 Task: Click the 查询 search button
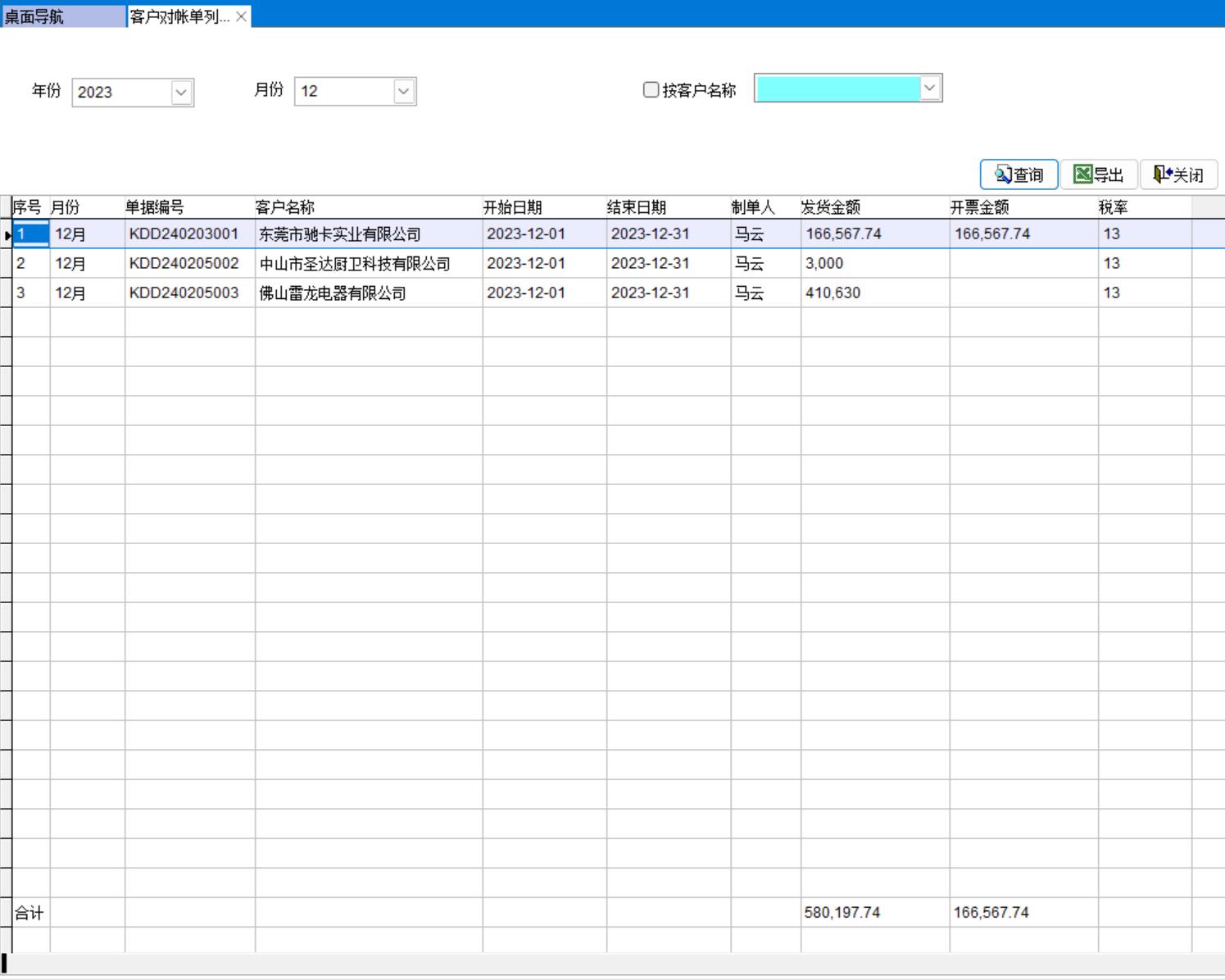[x=1019, y=175]
